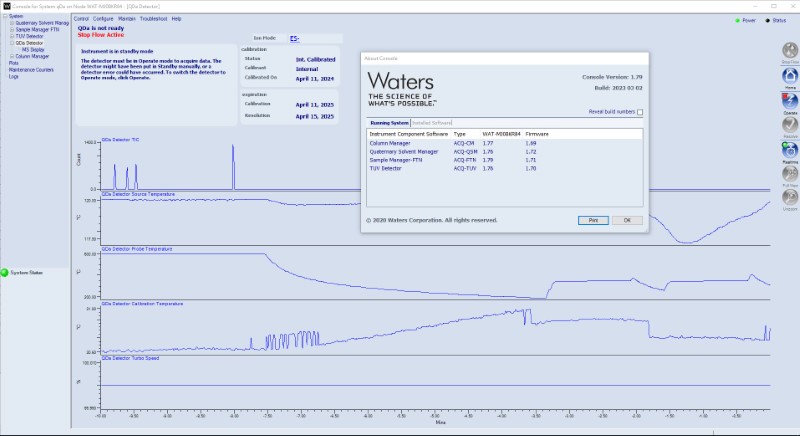Viewport: 800px width, 436px height.
Task: Enable the Reveal build numbers checkbox
Action: (x=640, y=112)
